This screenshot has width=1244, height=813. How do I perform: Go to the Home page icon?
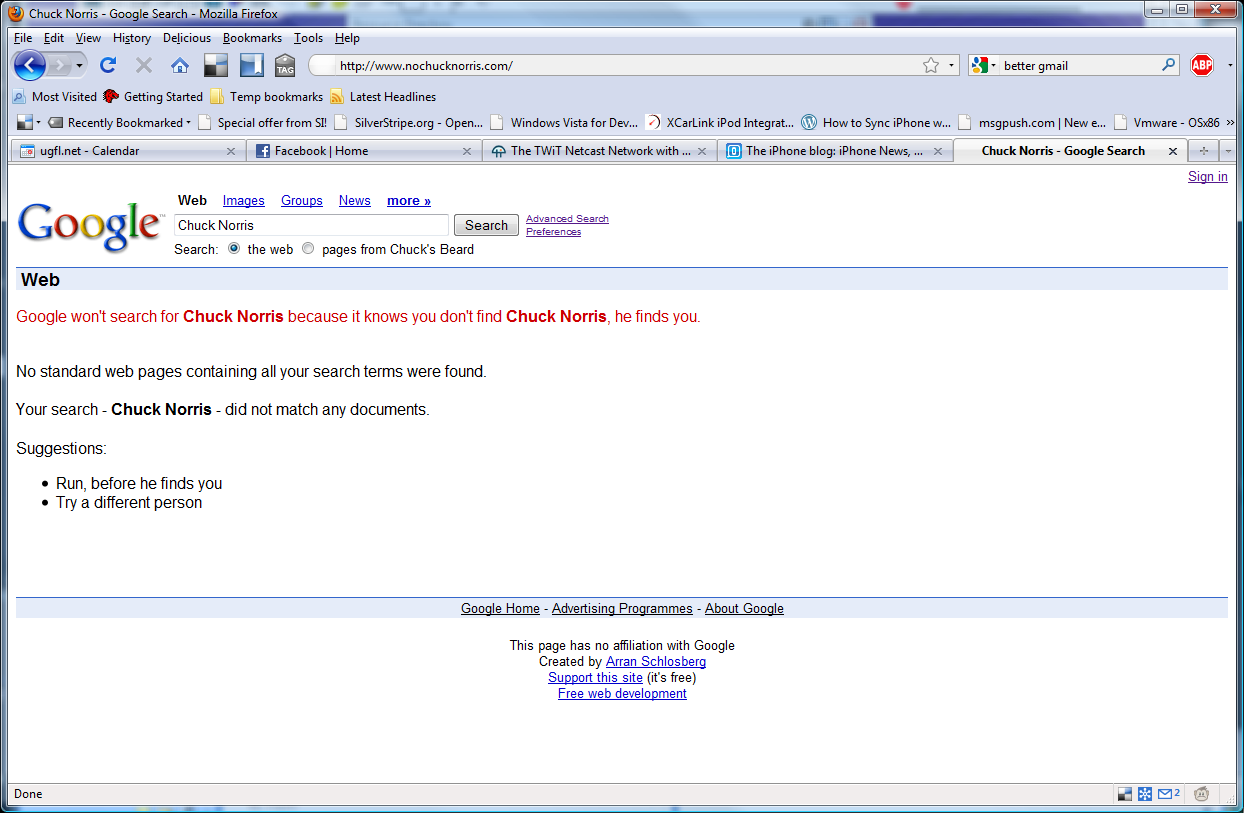click(180, 66)
